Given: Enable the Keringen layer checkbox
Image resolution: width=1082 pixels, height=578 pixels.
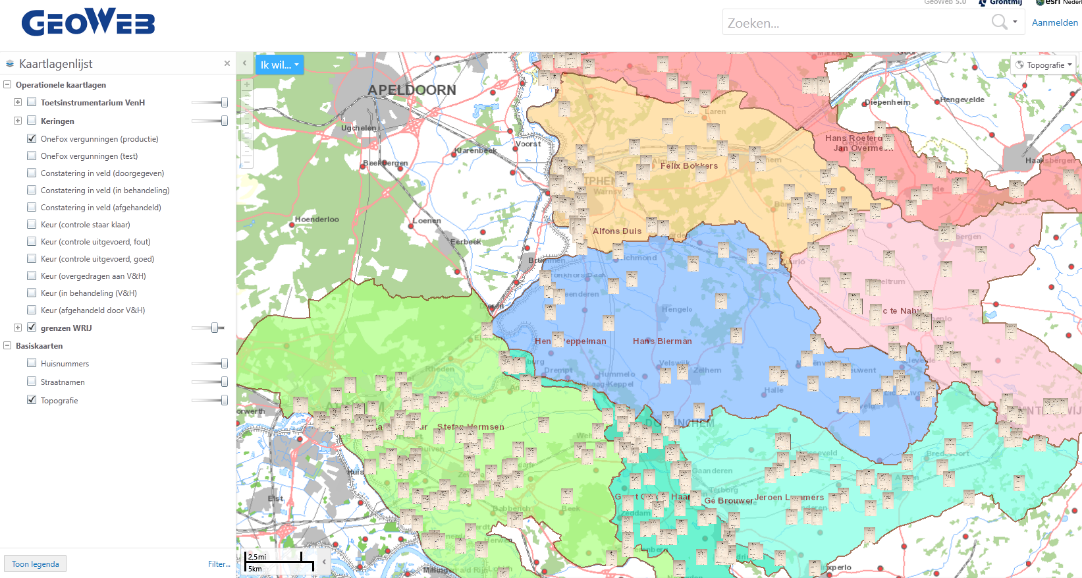Looking at the screenshot, I should [x=32, y=121].
